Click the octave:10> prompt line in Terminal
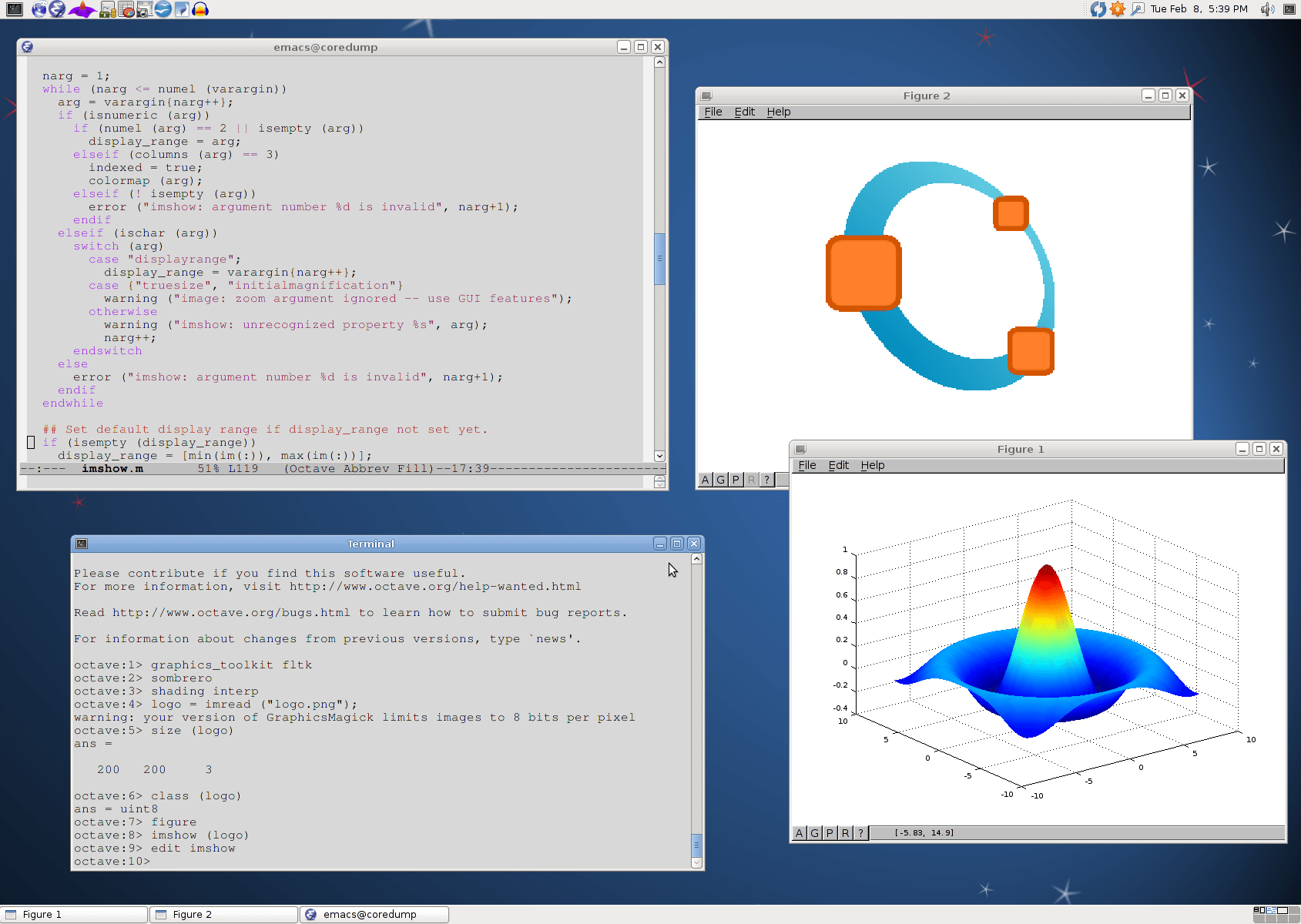The image size is (1301, 924). pos(112,862)
